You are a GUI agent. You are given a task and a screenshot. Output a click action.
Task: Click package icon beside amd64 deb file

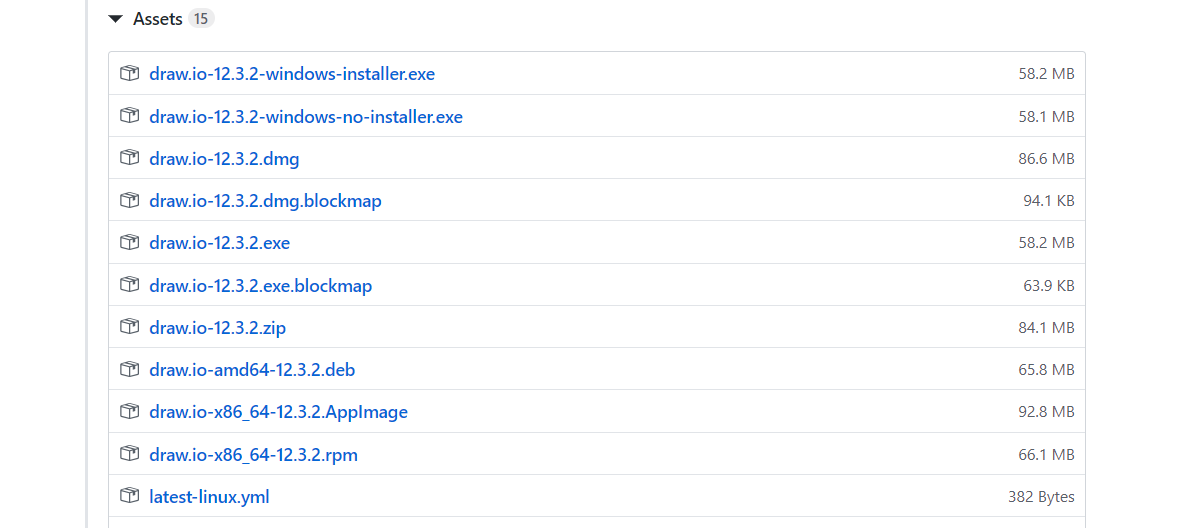click(130, 369)
